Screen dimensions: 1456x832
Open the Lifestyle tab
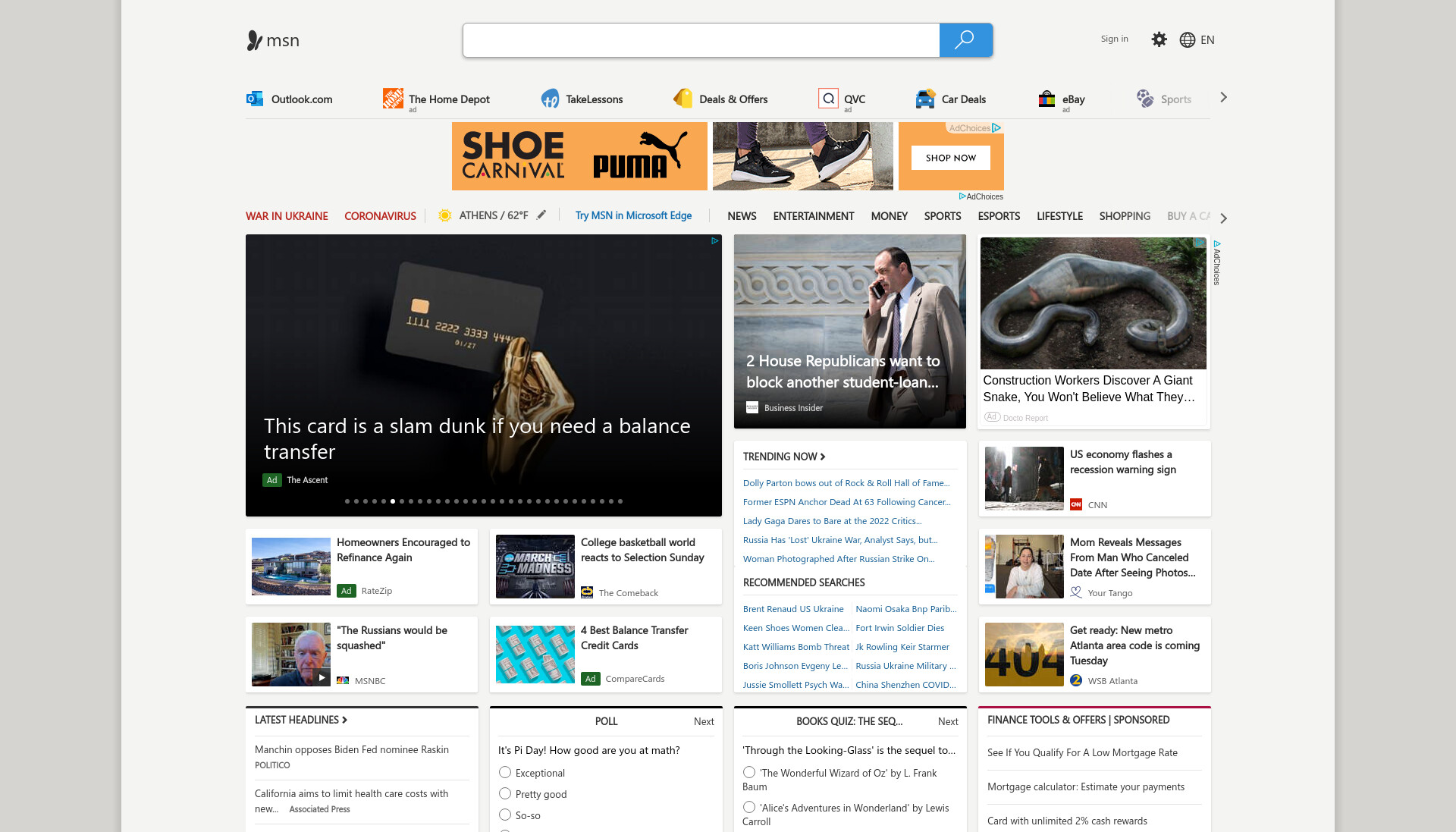click(x=1059, y=216)
